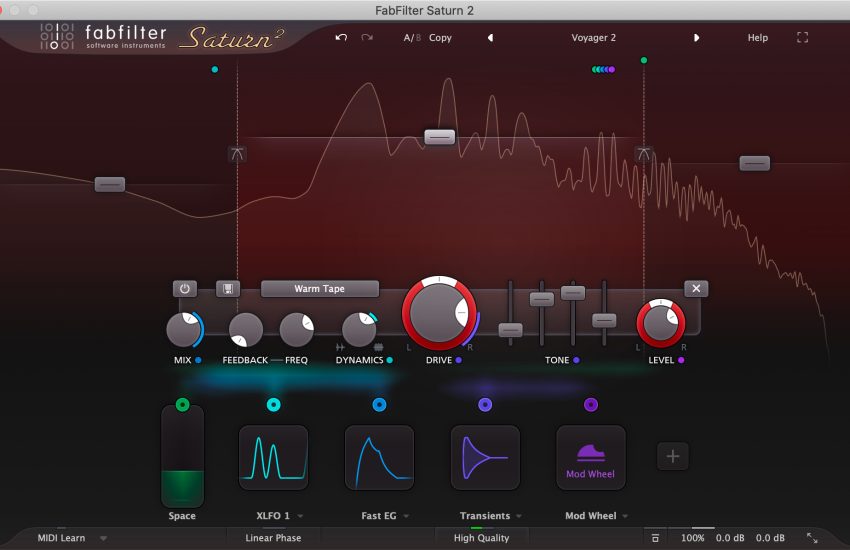
Task: Click the multicolor modulation dots cluster
Action: pyautogui.click(x=603, y=69)
